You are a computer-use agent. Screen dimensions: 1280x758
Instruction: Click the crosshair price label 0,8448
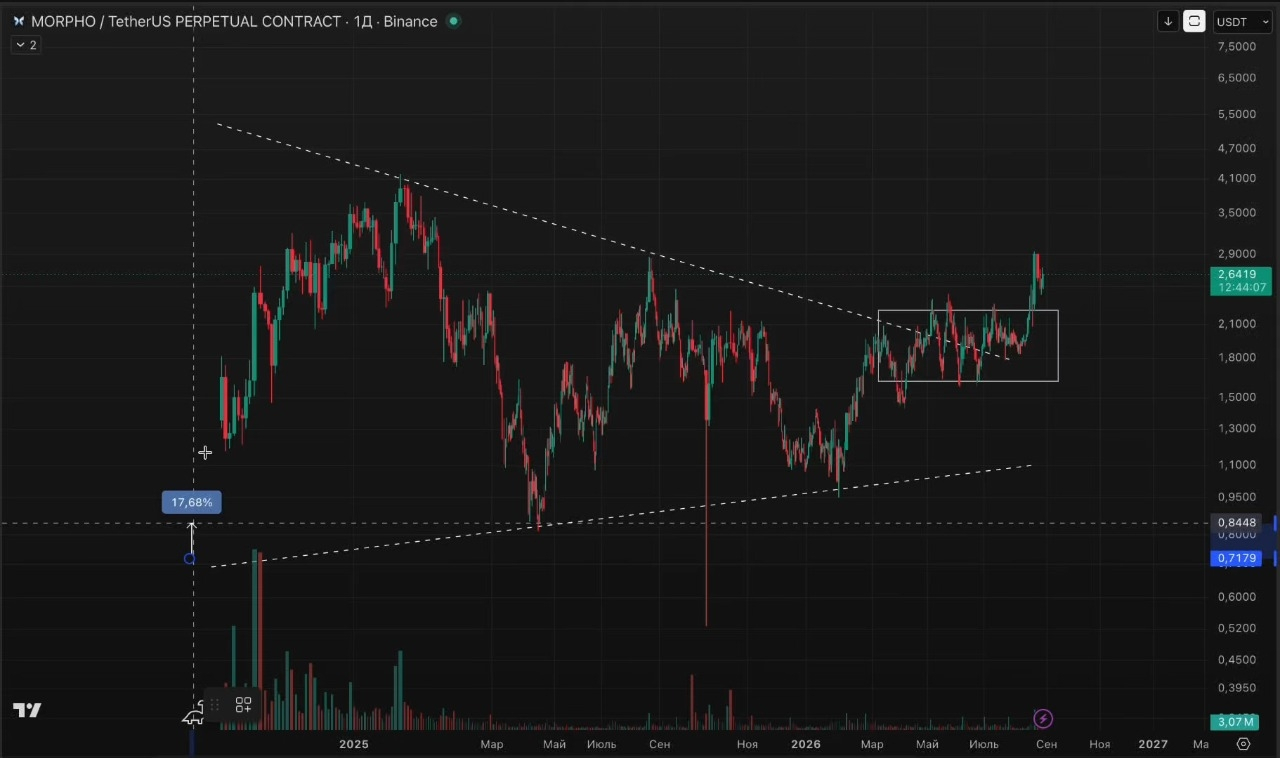pos(1237,522)
